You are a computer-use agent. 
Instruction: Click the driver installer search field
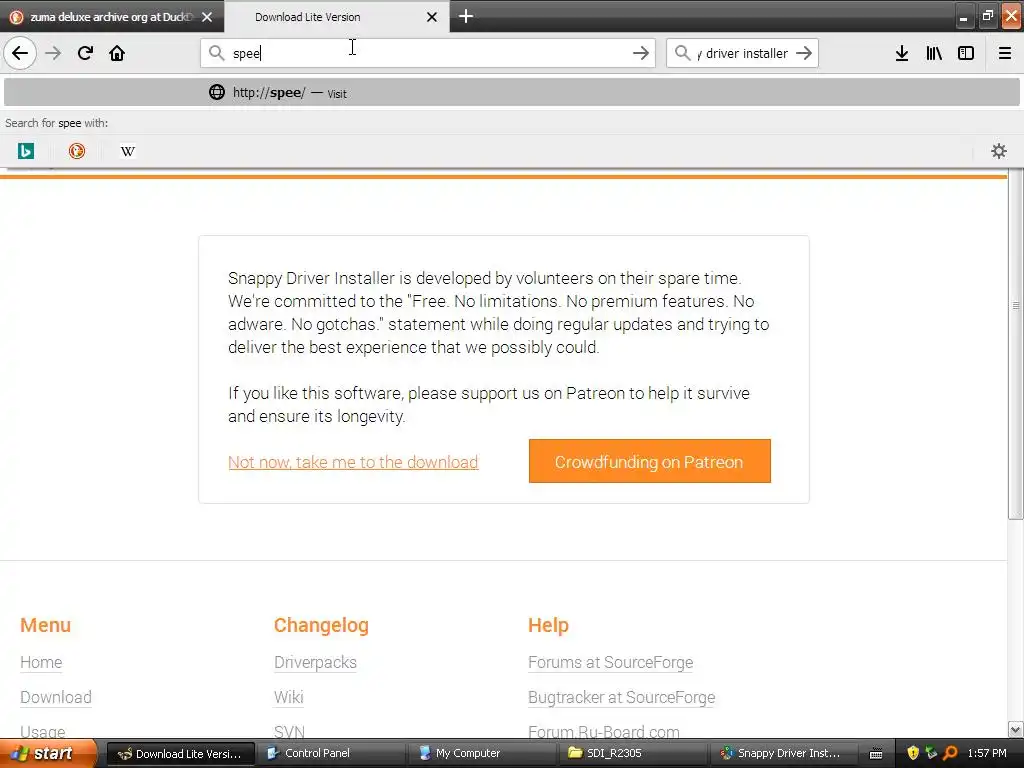click(x=743, y=53)
